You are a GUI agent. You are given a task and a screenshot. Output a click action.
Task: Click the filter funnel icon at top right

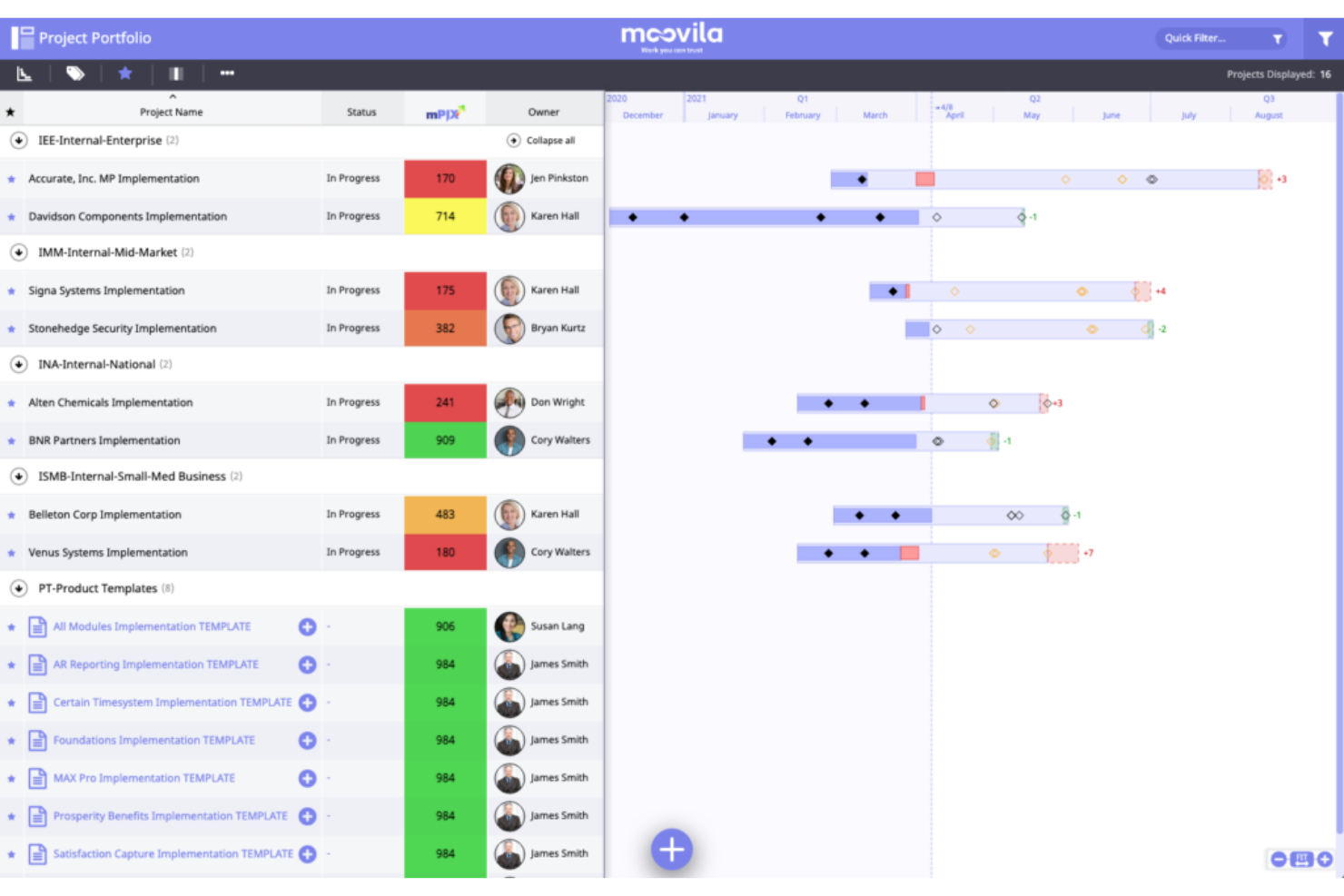tap(1325, 38)
